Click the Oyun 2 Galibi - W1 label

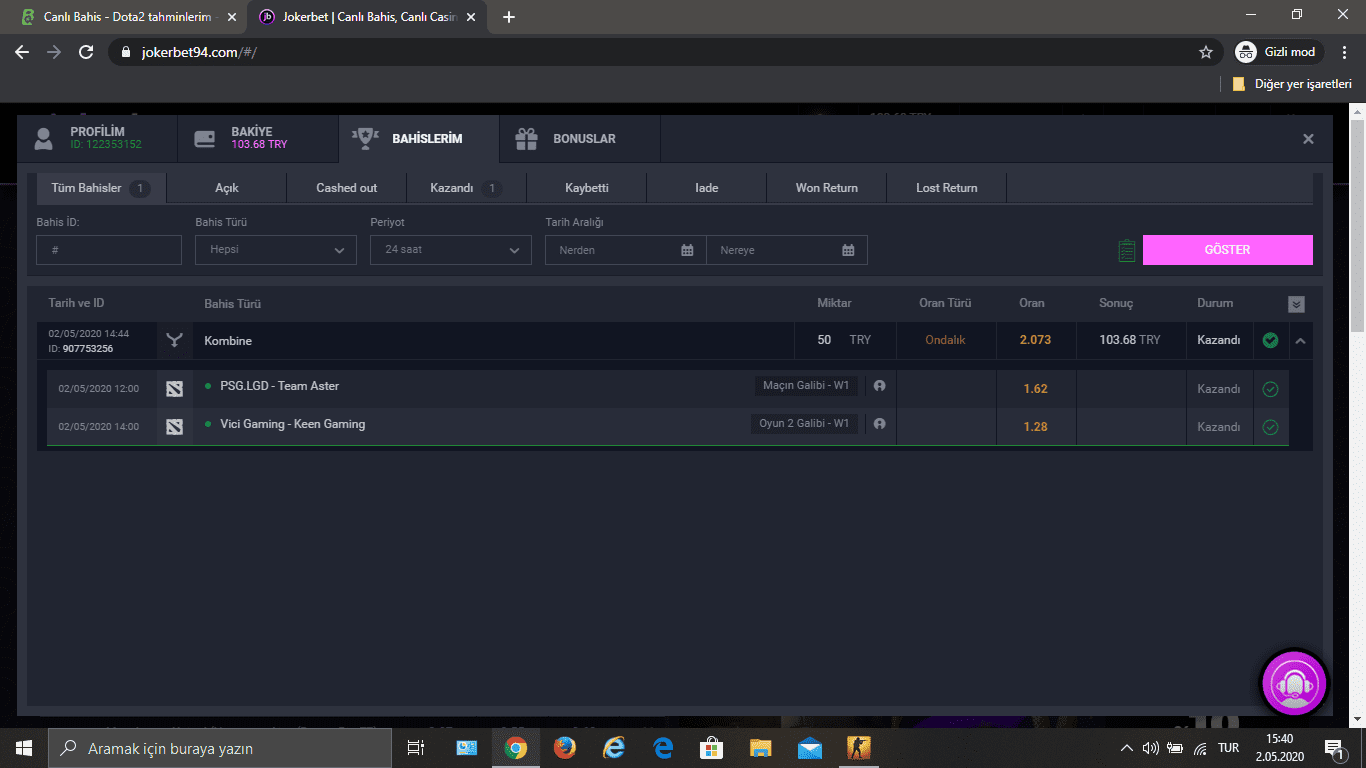(804, 424)
